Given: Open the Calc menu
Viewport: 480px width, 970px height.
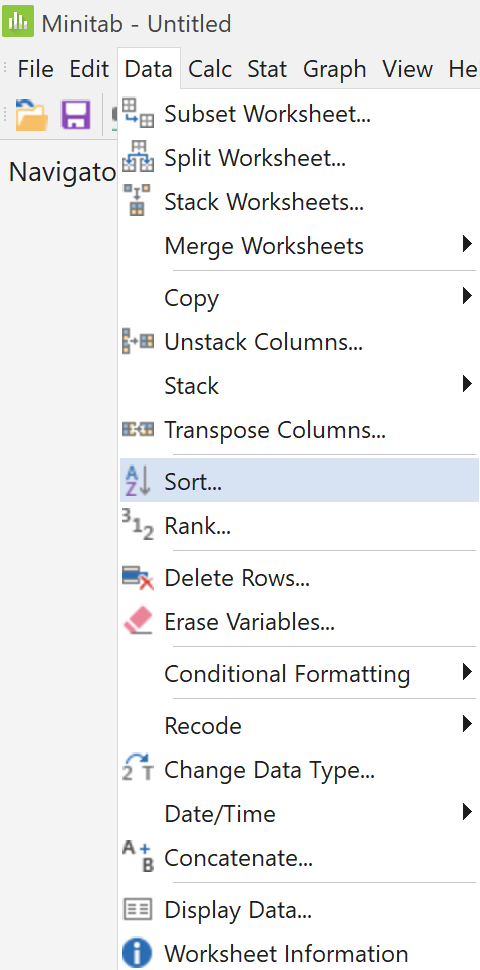Looking at the screenshot, I should (210, 69).
